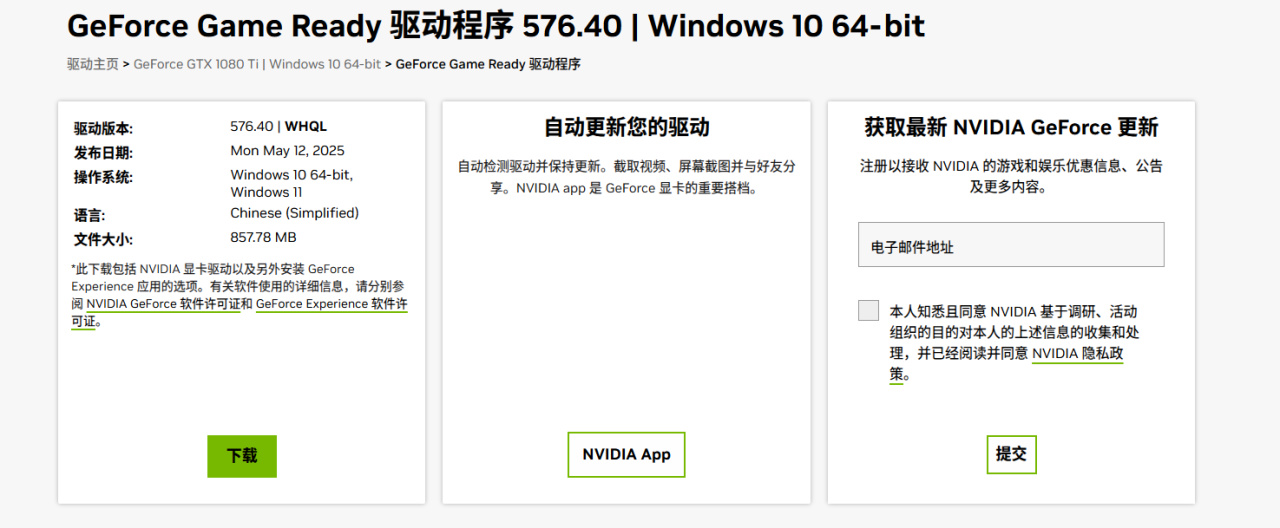This screenshot has height=528, width=1280.
Task: Click the green 下载 download button
Action: point(242,456)
